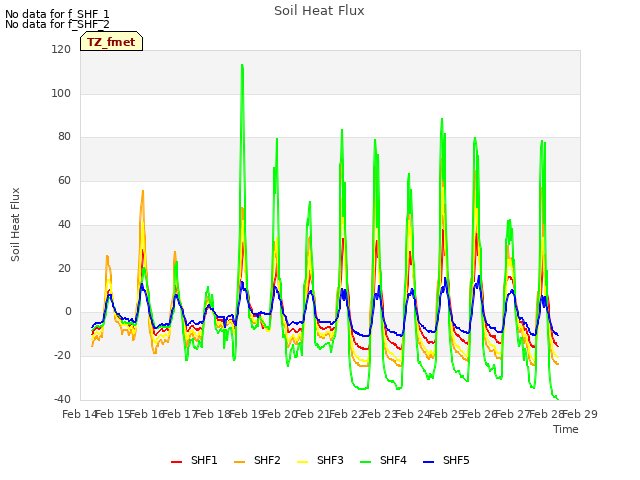This screenshot has height=480, width=640.
Task: Click the 60 y-axis tick label
Action: (x=64, y=180)
